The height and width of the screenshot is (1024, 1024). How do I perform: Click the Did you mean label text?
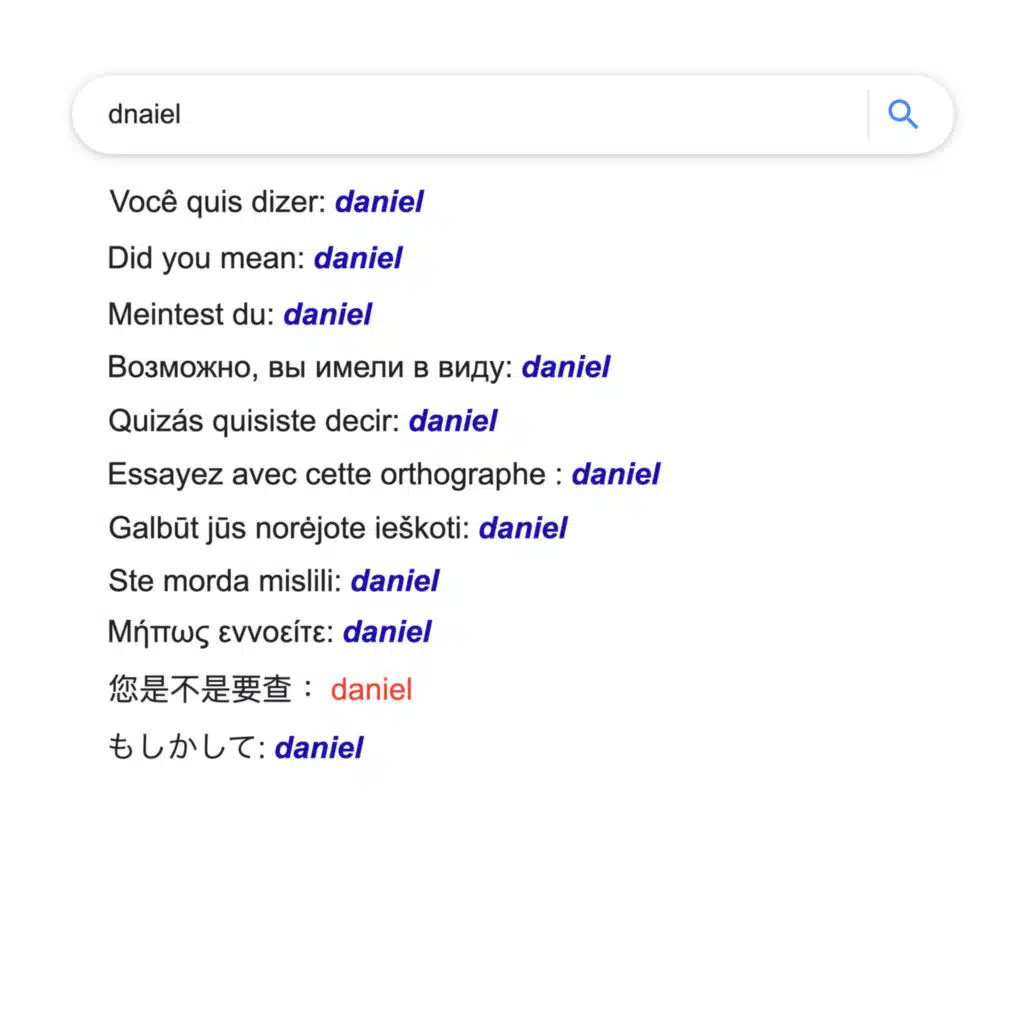205,258
